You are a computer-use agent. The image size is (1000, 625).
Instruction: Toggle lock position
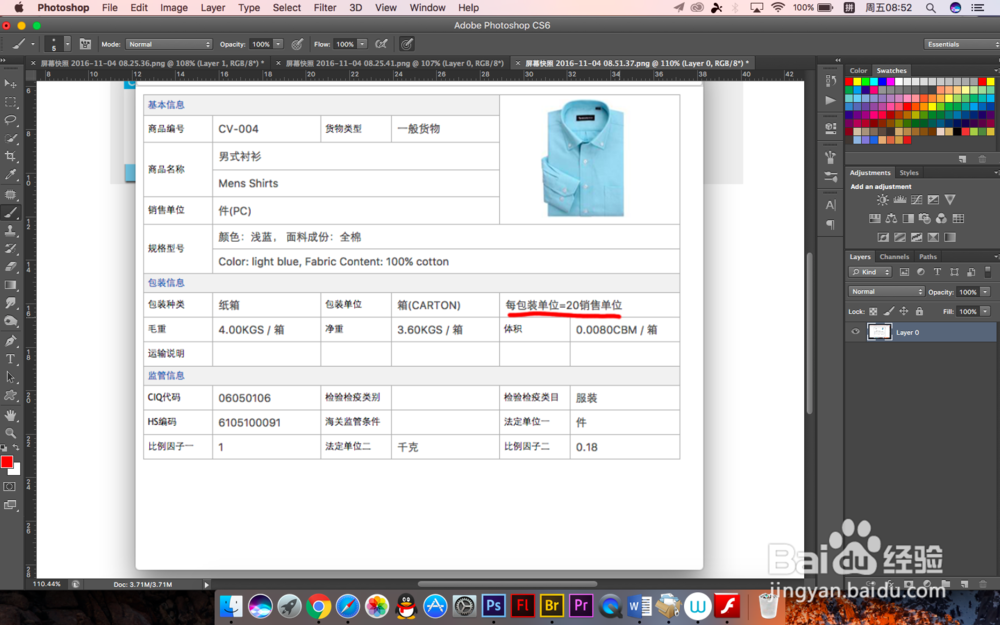[904, 311]
